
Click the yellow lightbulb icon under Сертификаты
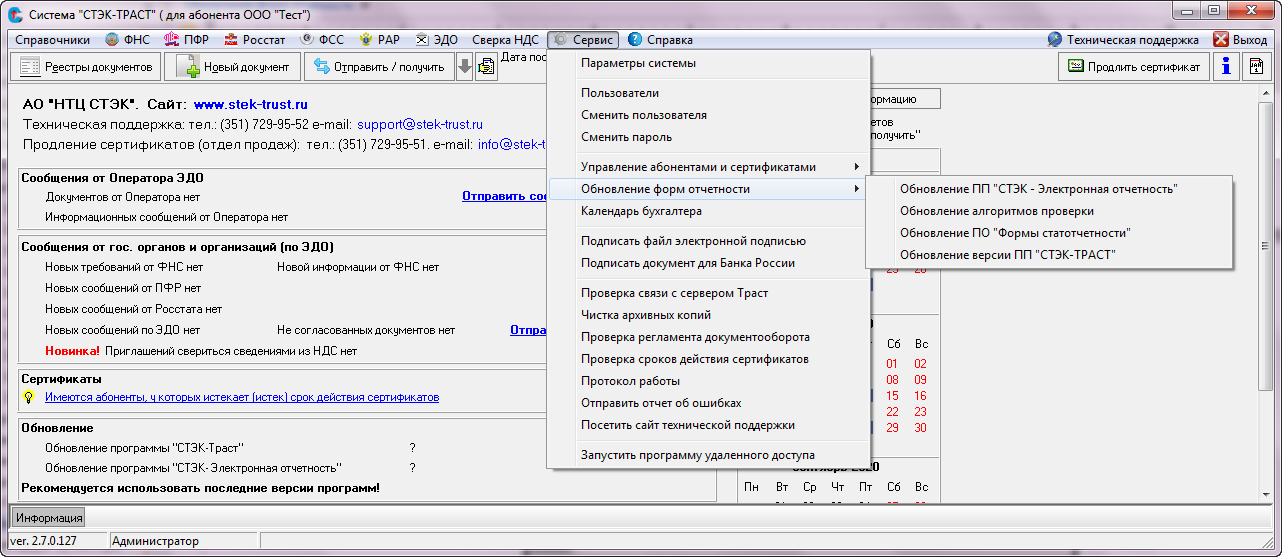point(29,397)
